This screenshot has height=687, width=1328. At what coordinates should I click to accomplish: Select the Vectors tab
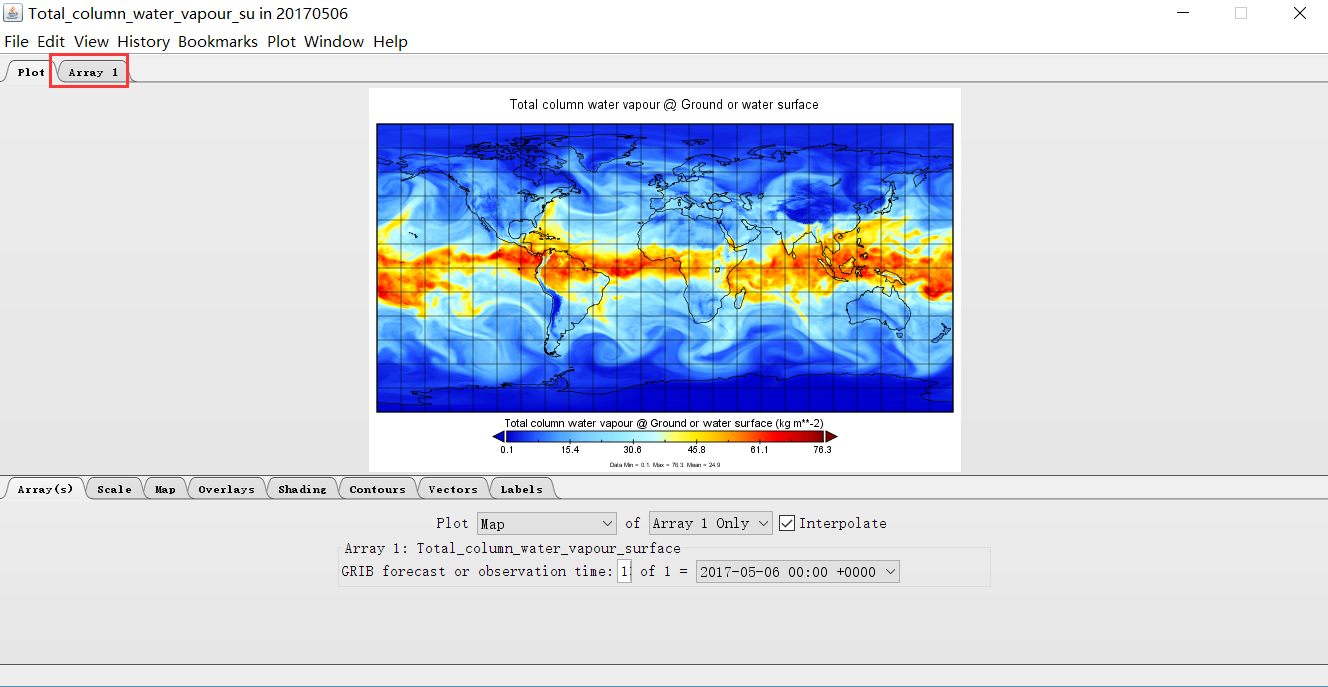pos(452,488)
